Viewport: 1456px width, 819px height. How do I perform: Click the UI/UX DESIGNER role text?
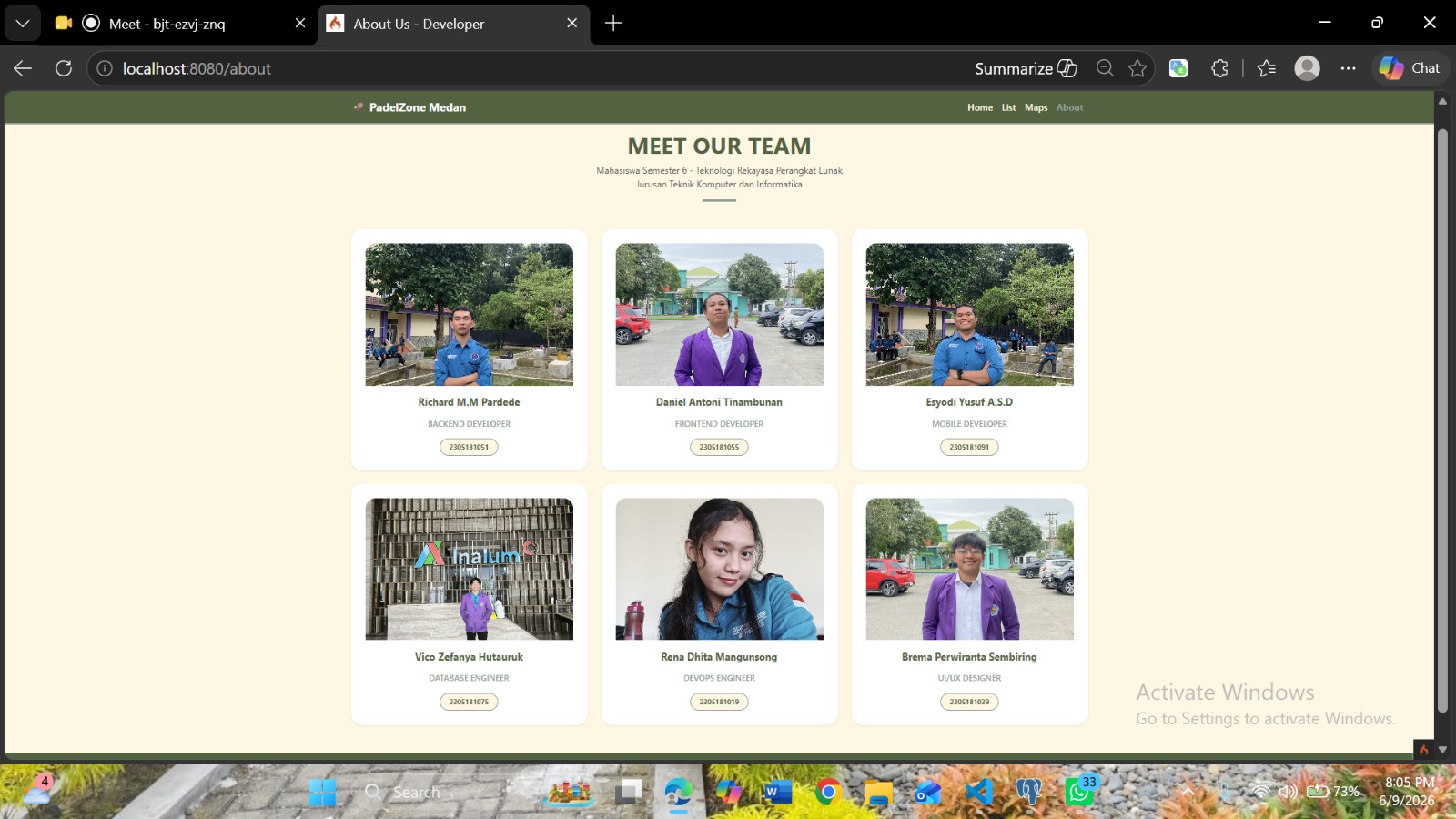click(x=970, y=678)
